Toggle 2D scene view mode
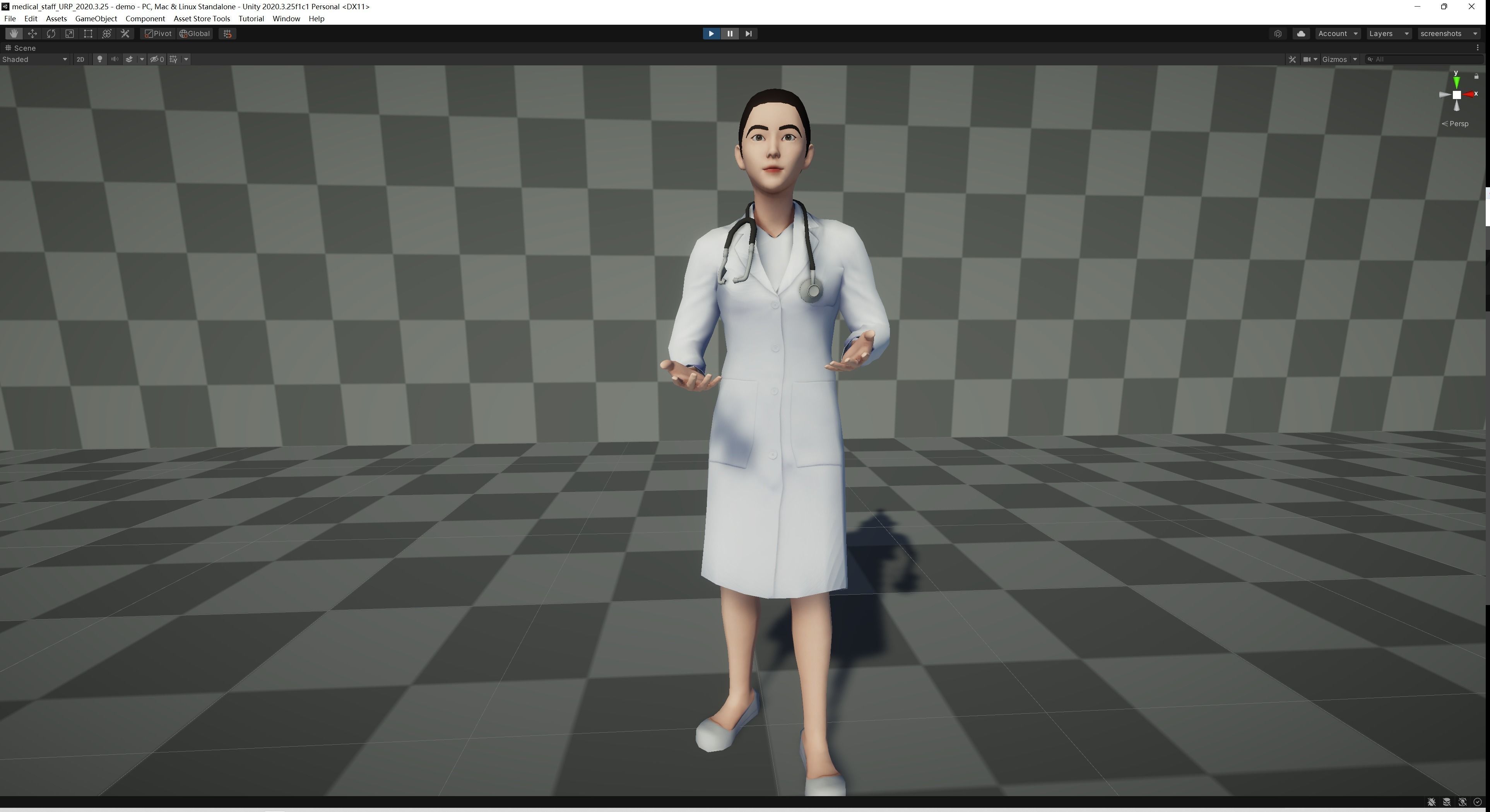This screenshot has width=1490, height=812. click(x=80, y=59)
